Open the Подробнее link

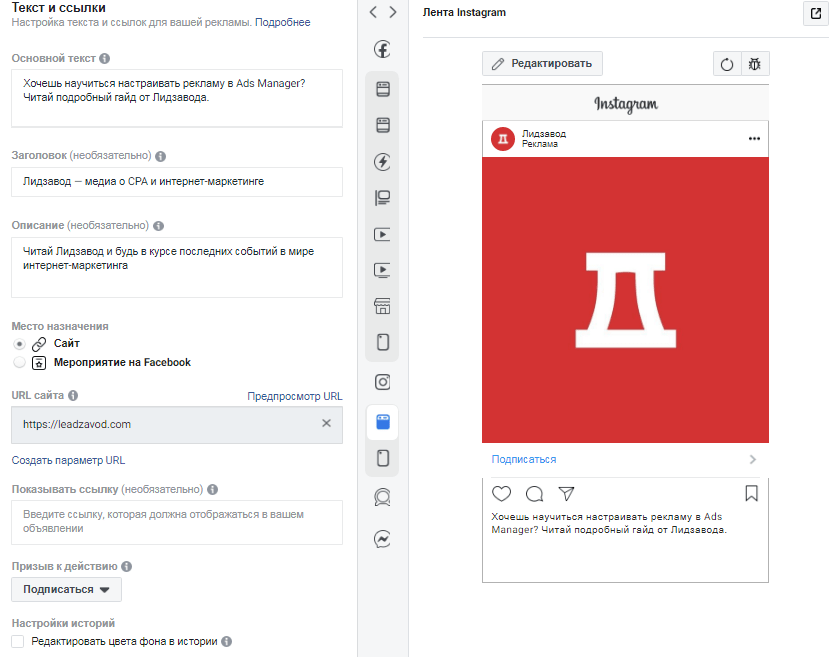click(282, 22)
